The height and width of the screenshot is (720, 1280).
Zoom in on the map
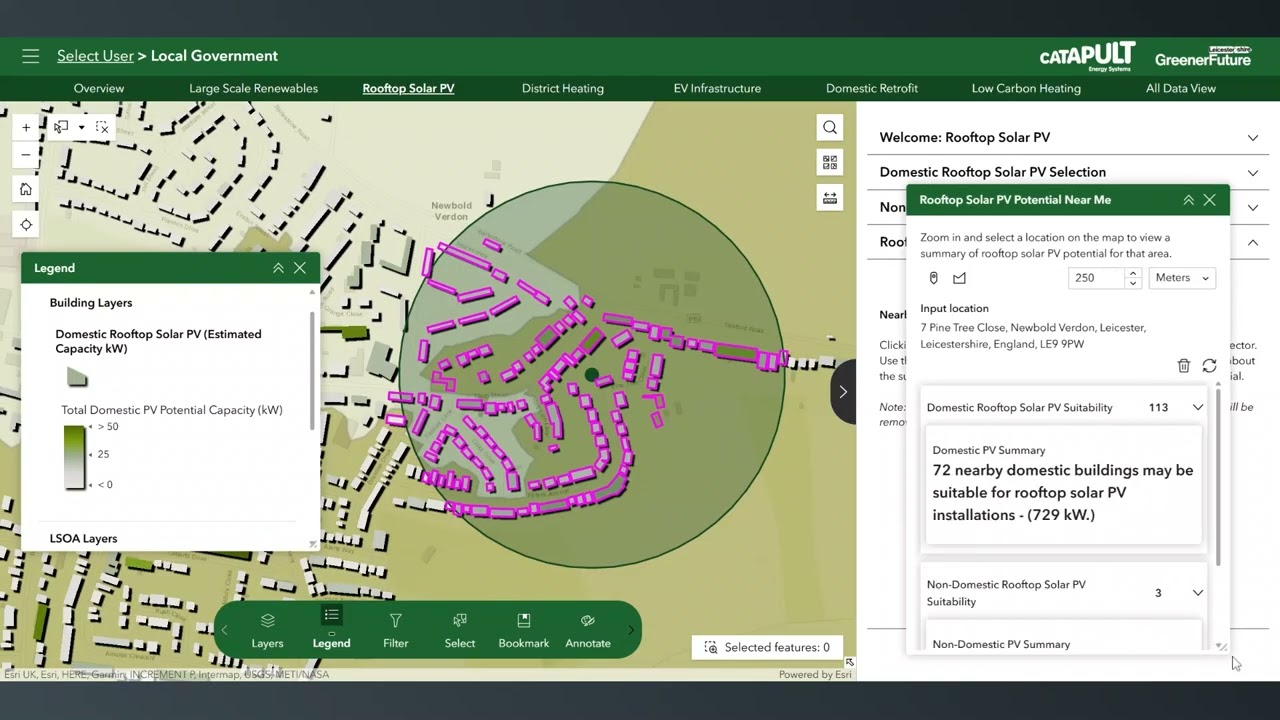point(26,127)
